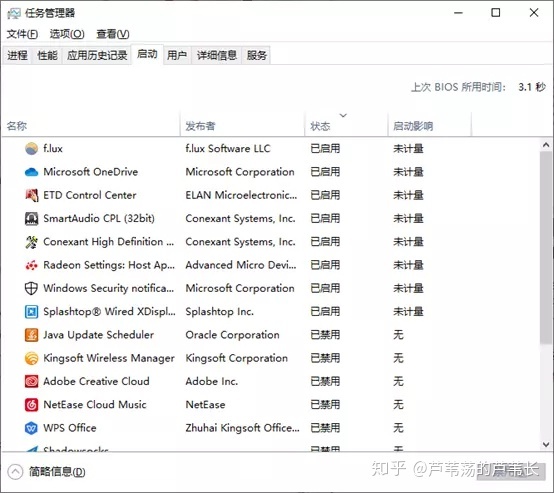This screenshot has height=493, width=554.
Task: Switch to the 用户 tab
Action: click(177, 55)
